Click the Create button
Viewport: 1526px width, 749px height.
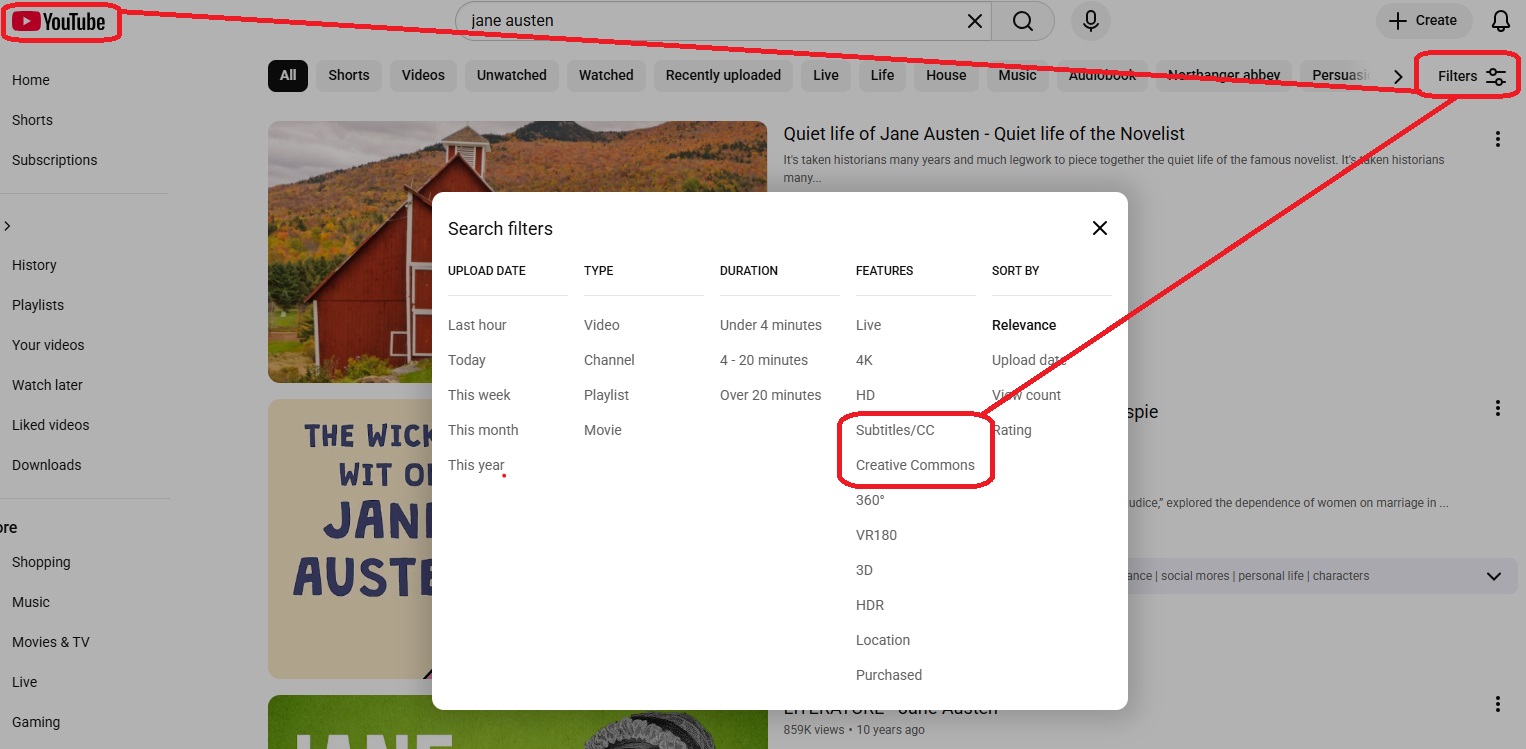1424,20
